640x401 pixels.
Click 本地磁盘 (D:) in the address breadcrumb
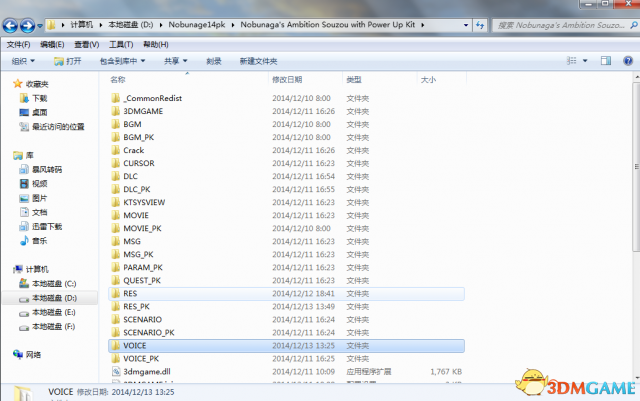[x=131, y=25]
